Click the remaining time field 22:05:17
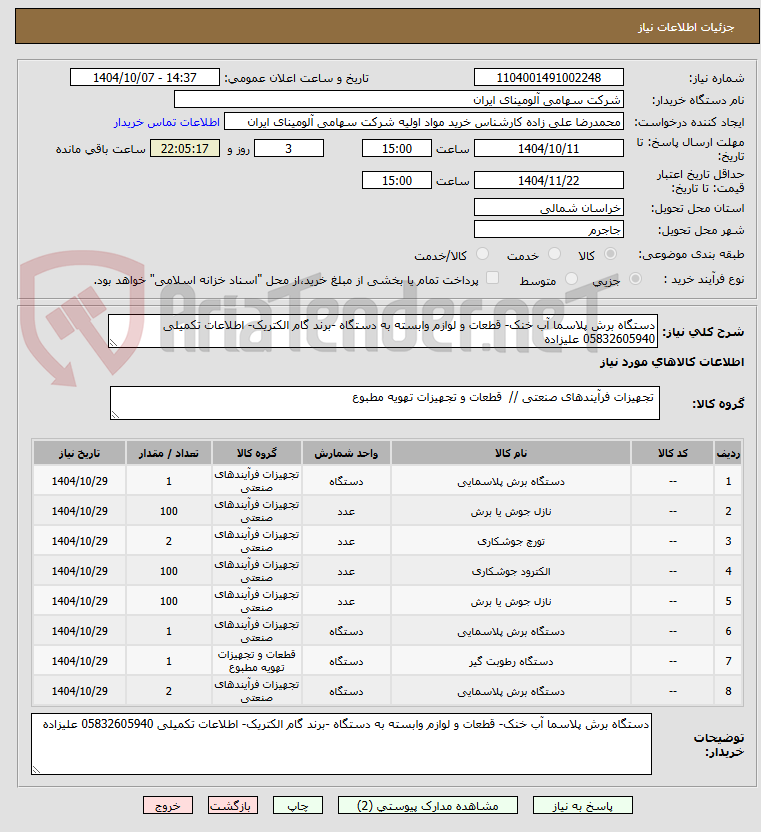This screenshot has width=761, height=832. click(185, 149)
